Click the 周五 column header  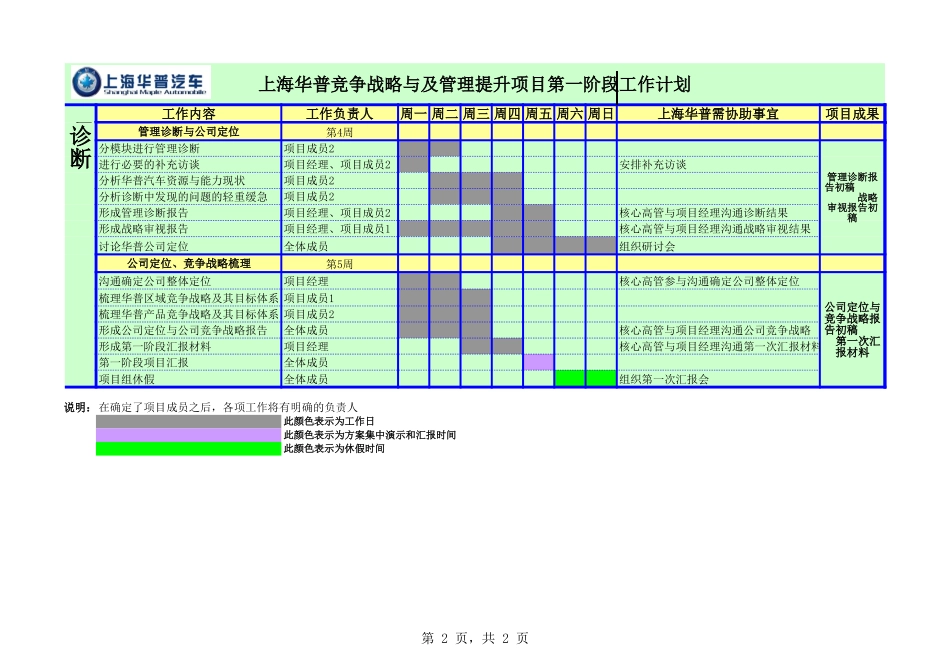[539, 113]
